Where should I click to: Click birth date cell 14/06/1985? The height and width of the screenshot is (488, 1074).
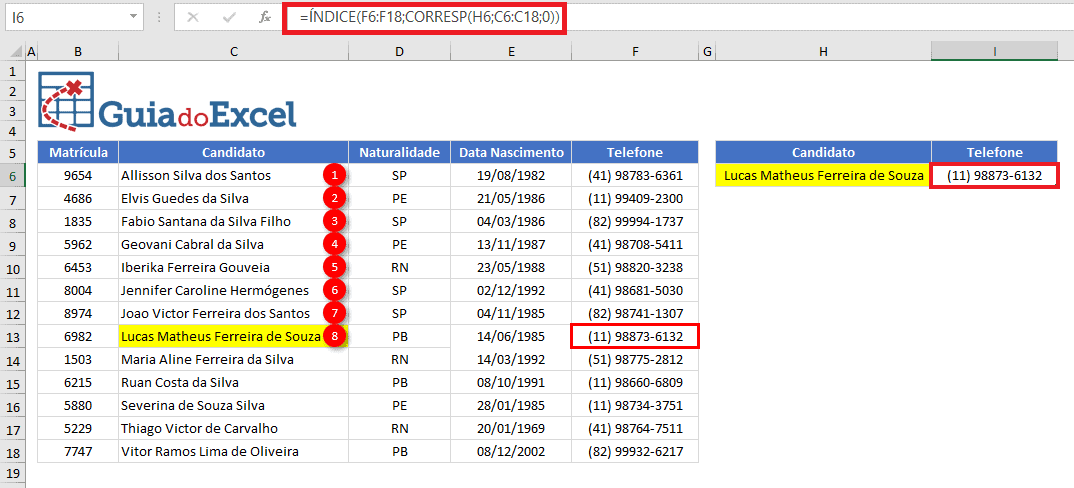point(511,337)
